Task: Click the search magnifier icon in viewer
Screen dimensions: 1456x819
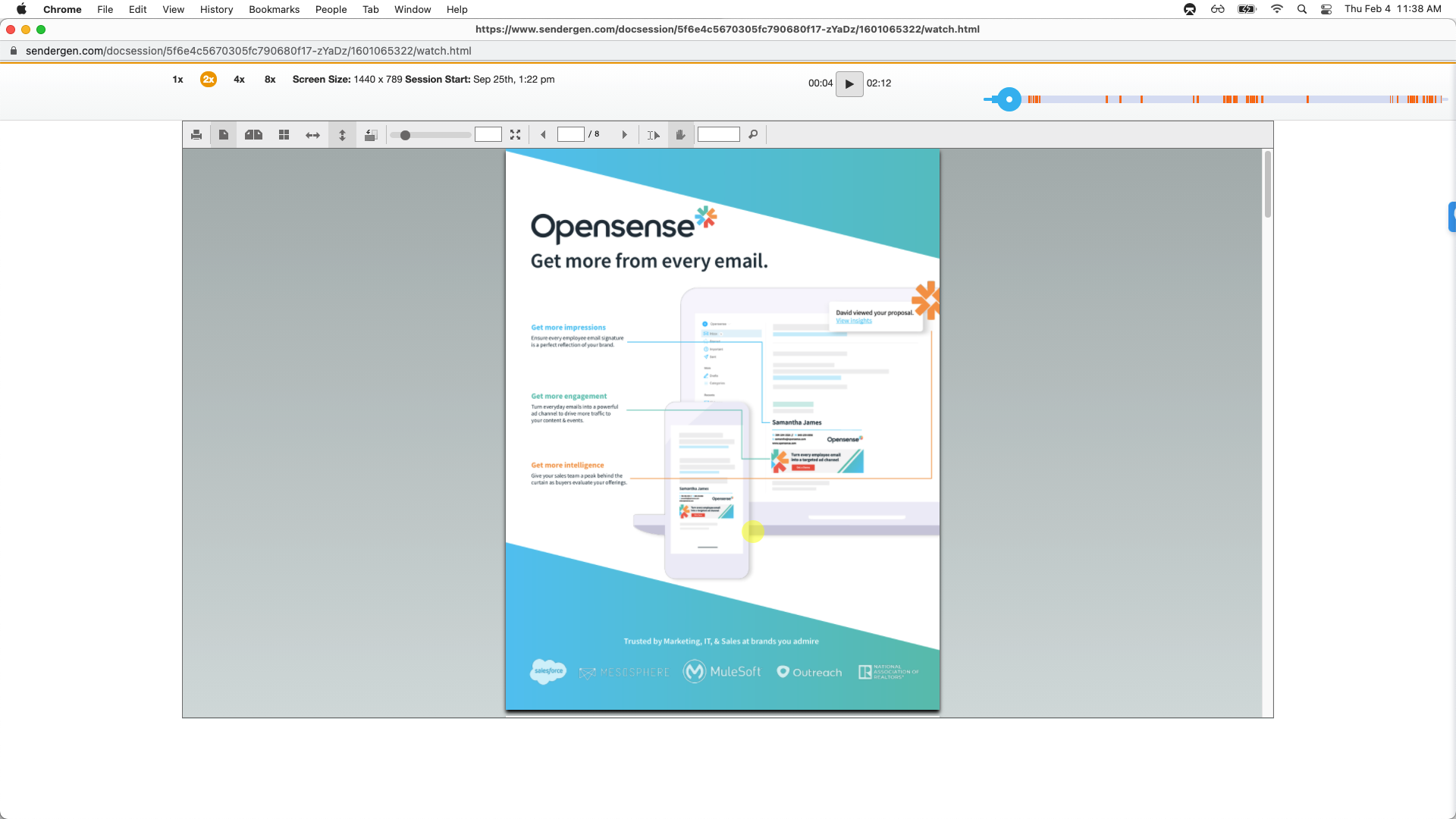Action: pos(753,135)
